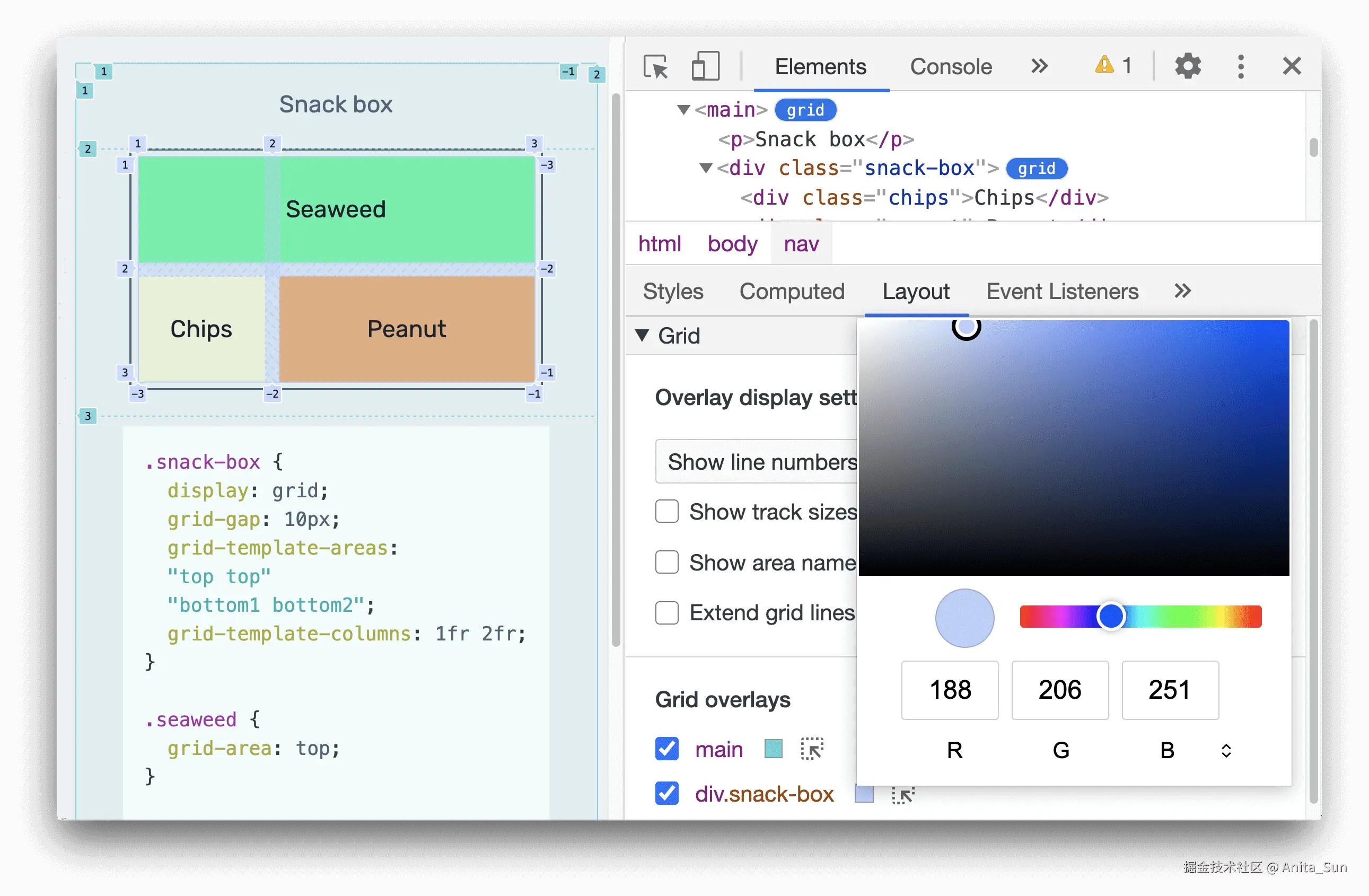The height and width of the screenshot is (896, 1369).
Task: Toggle the device toolbar icon
Action: 705,66
